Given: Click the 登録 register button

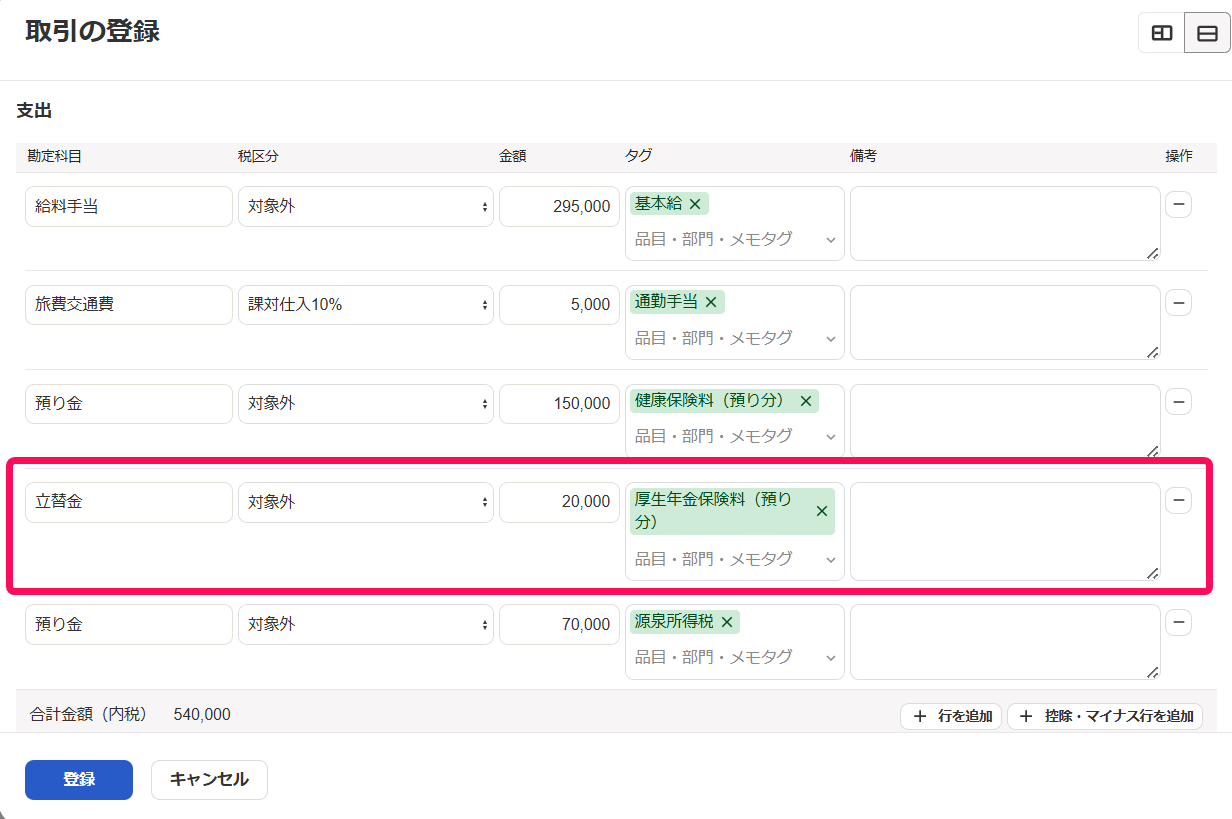Looking at the screenshot, I should [79, 780].
